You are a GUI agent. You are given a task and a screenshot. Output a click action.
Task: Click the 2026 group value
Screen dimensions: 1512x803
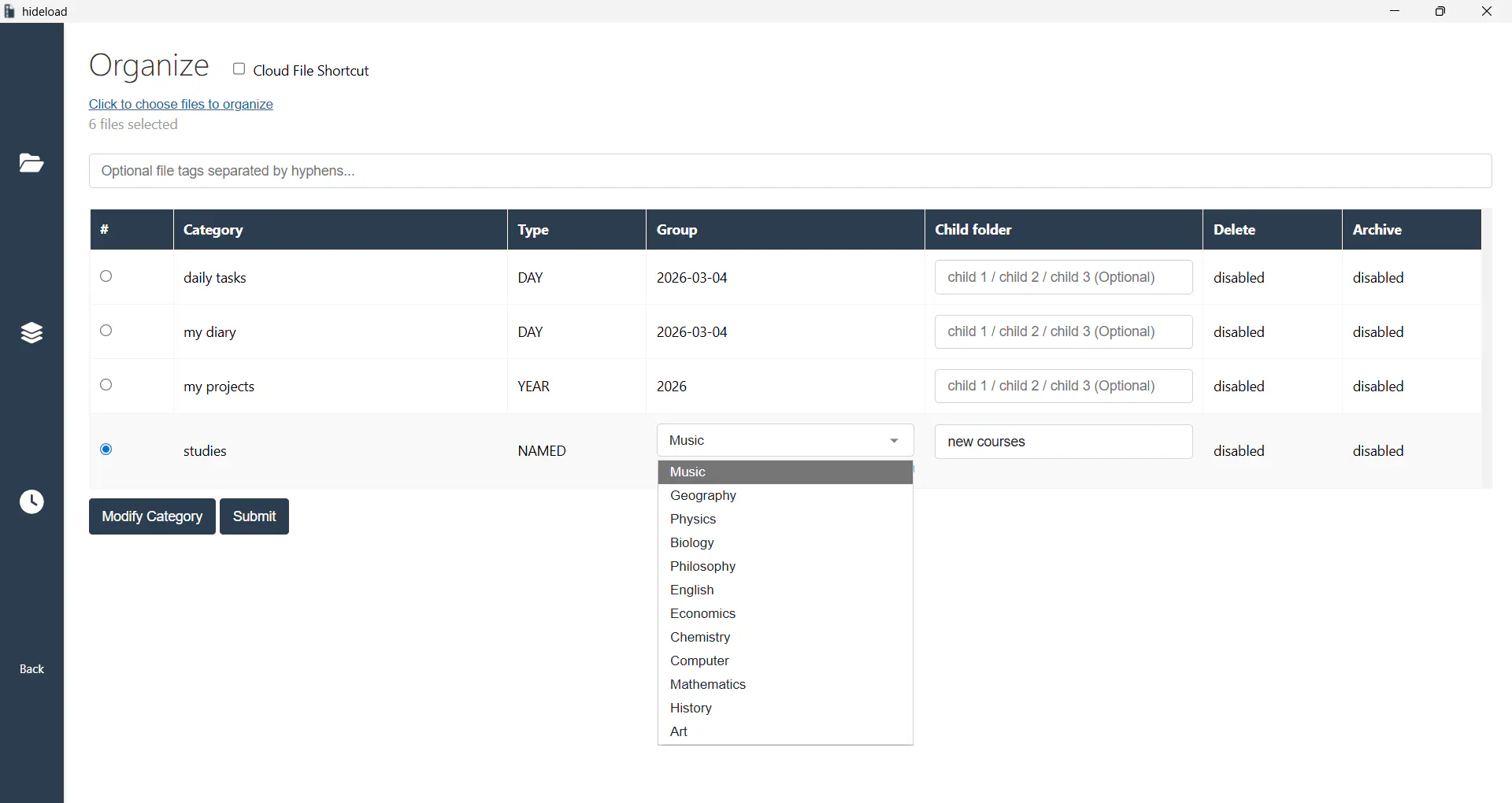coord(672,387)
